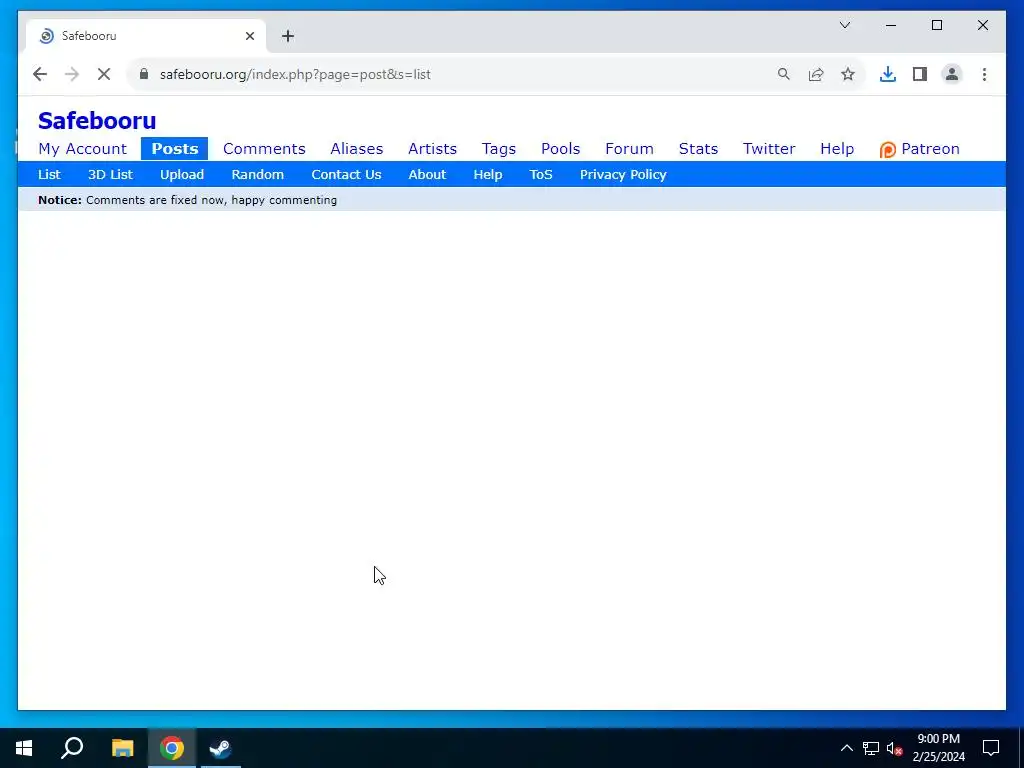Open the network status tray icon
This screenshot has width=1024, height=768.
pyautogui.click(x=871, y=748)
